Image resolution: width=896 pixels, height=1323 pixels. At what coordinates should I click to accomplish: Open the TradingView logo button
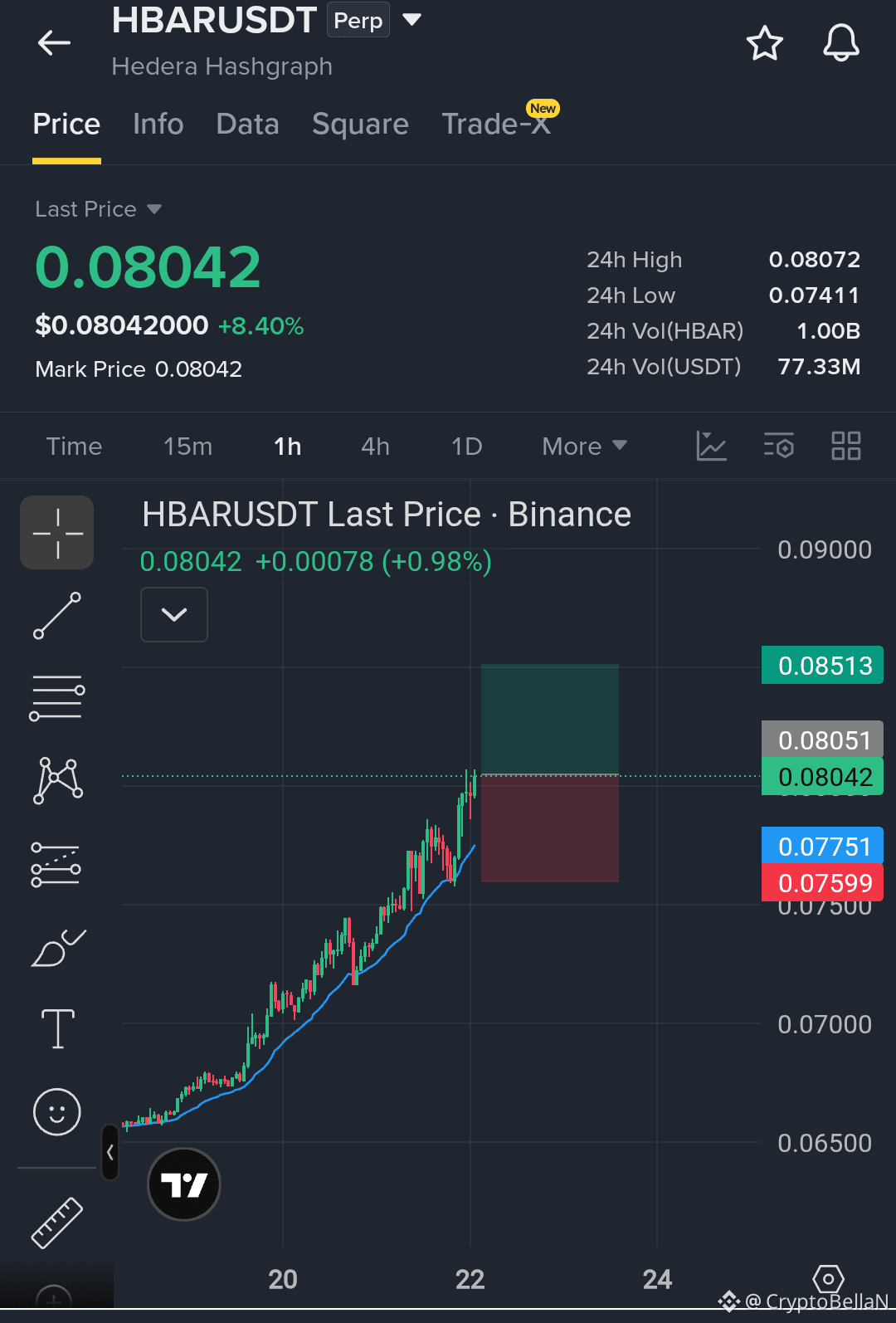(x=183, y=1184)
